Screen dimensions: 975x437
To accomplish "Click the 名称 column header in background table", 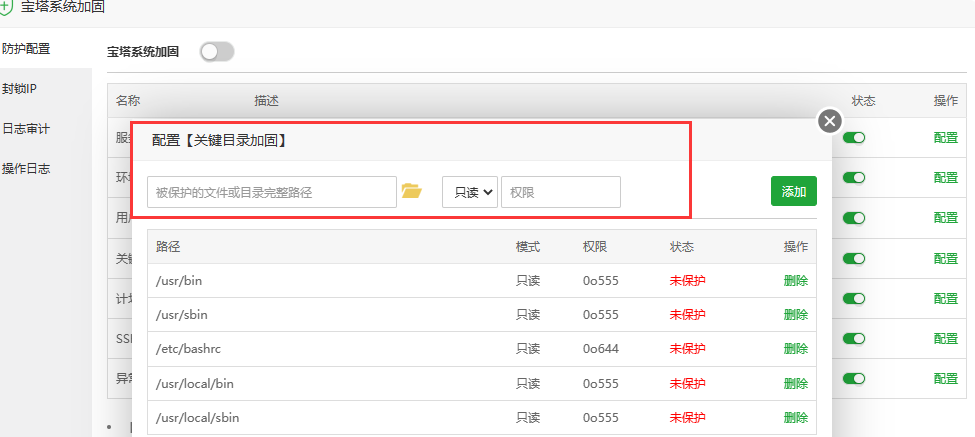I will pos(128,101).
